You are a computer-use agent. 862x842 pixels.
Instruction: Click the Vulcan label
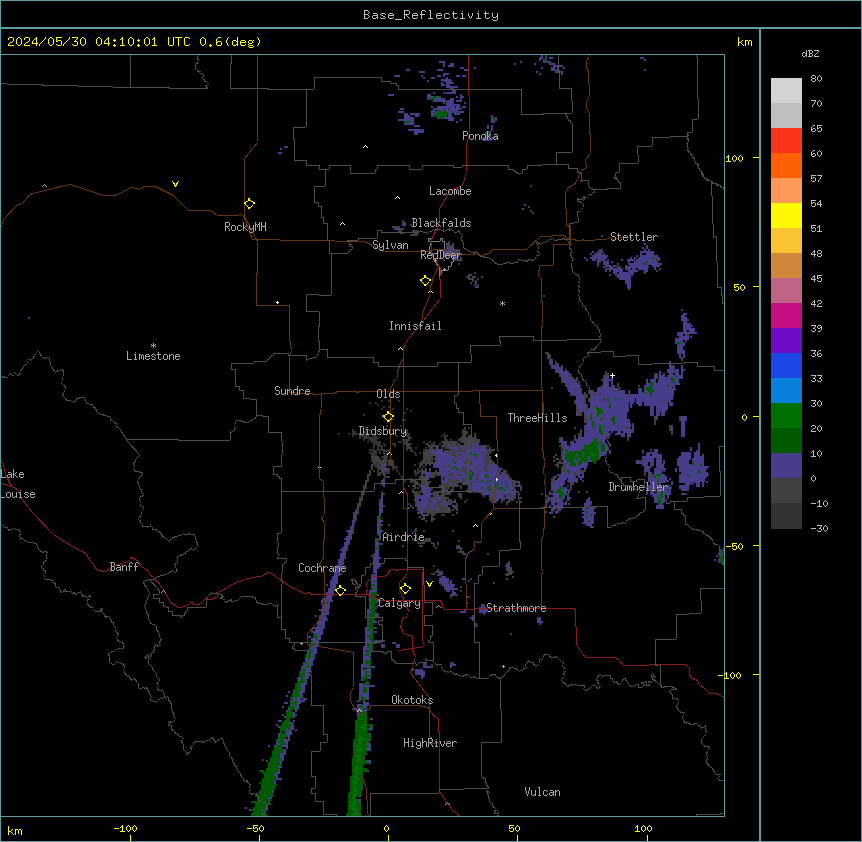point(542,792)
